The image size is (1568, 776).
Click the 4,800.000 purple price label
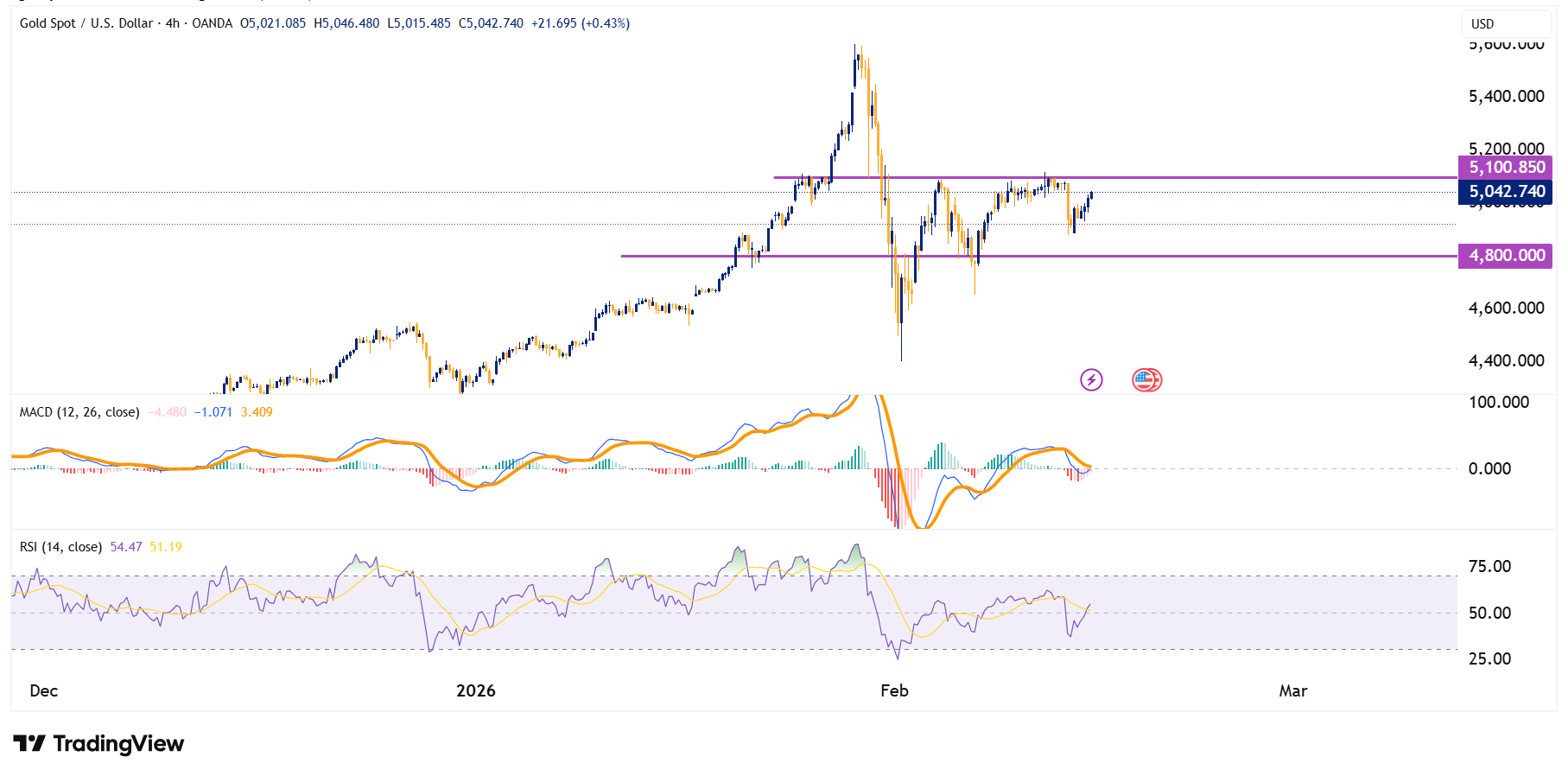(x=1506, y=256)
